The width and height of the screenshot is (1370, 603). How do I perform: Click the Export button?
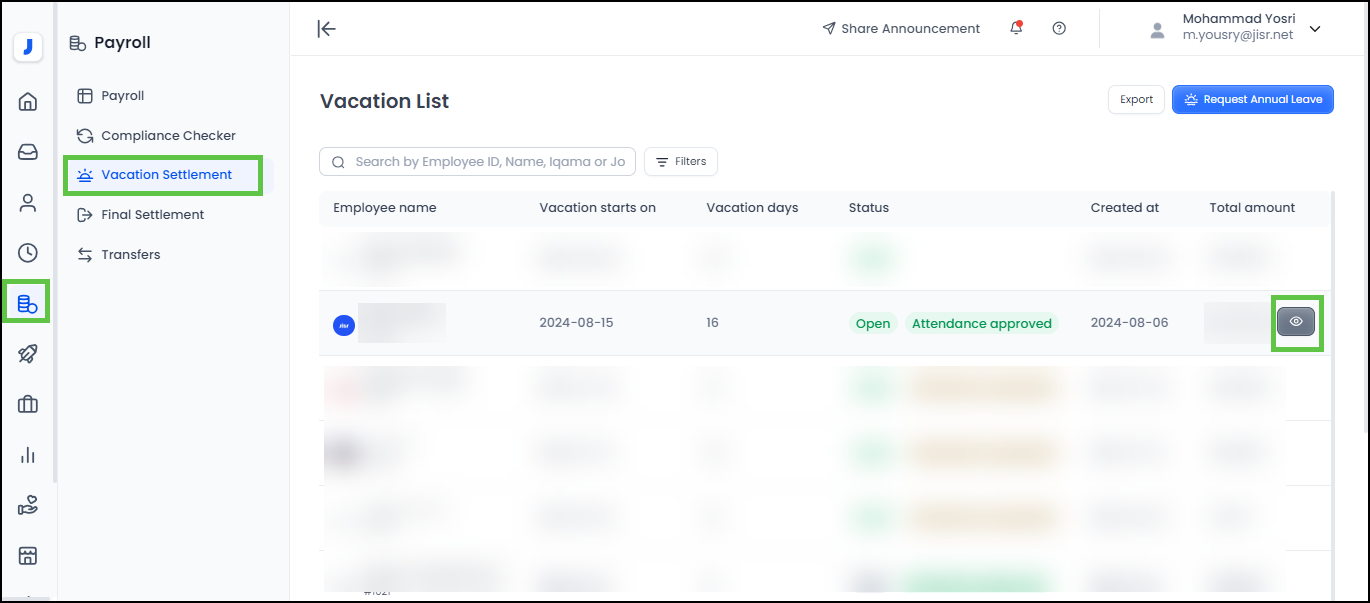click(x=1136, y=99)
